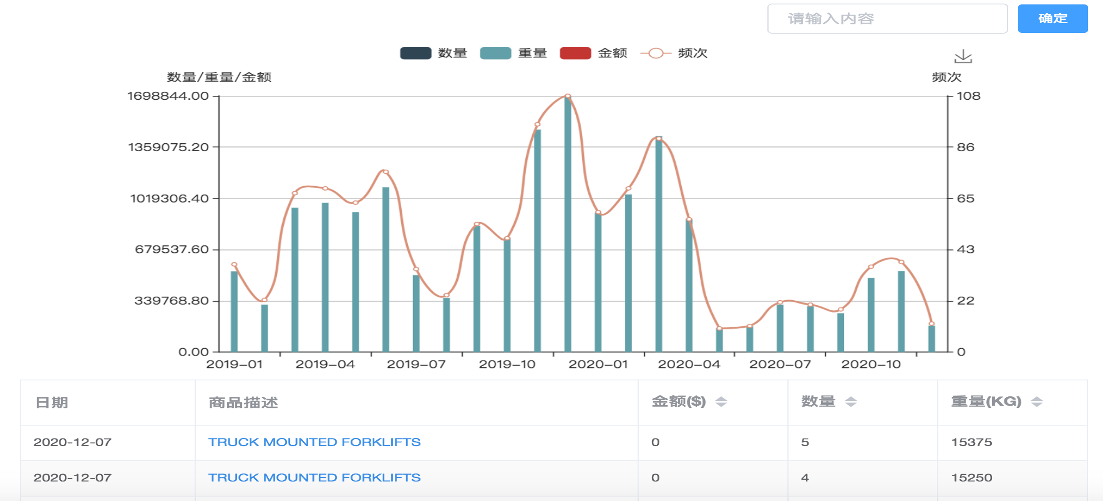Click the 数量/重量/金额 axis title
The height and width of the screenshot is (502, 1104).
pos(219,77)
